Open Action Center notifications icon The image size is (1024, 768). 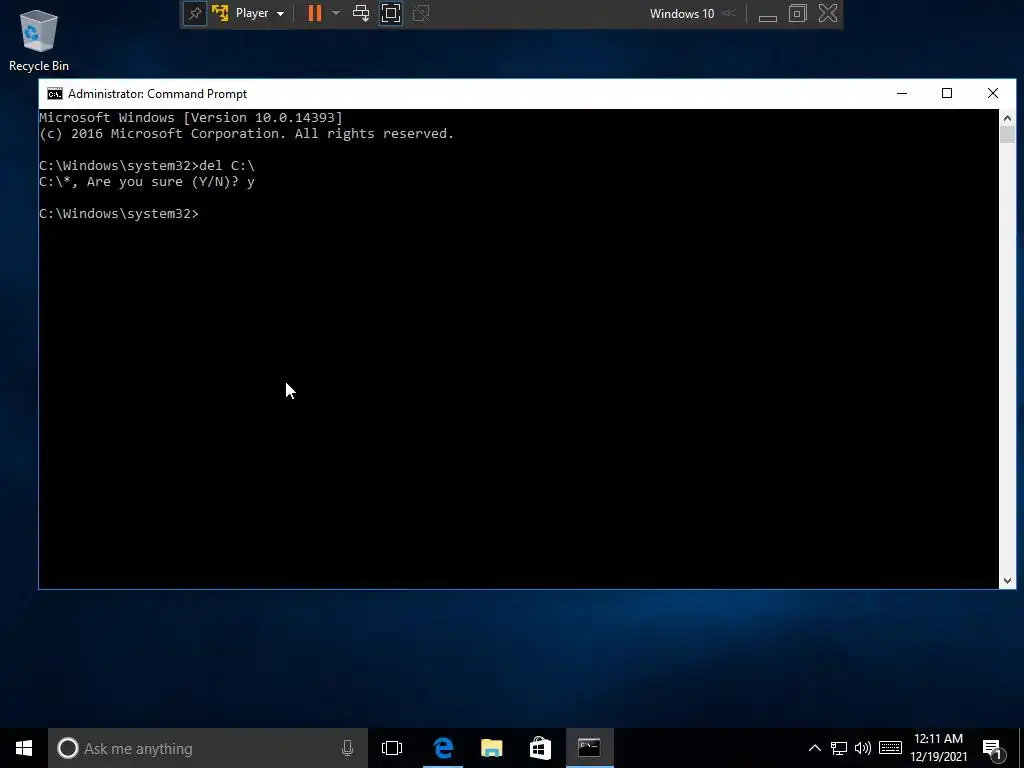(x=993, y=750)
